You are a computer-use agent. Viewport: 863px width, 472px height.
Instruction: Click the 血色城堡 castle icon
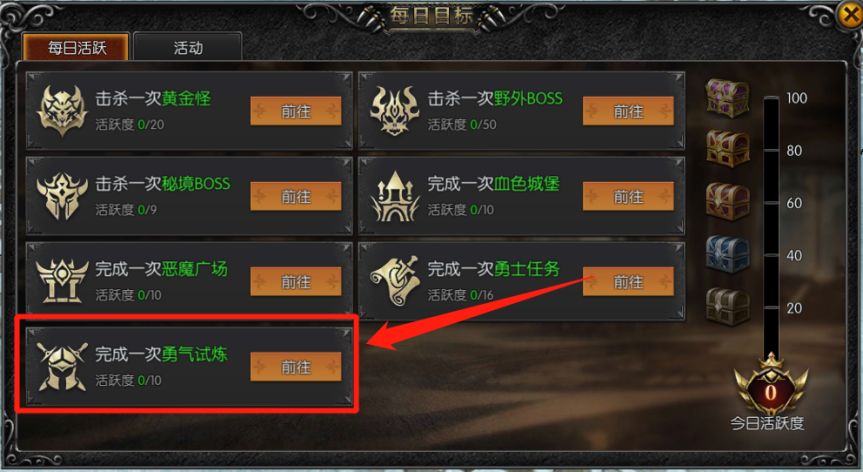coord(394,196)
